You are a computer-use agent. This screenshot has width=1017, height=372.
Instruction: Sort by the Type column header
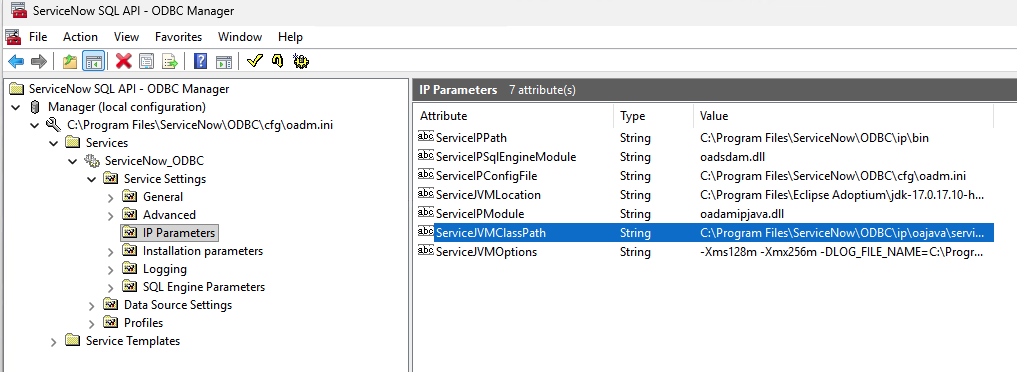[653, 116]
